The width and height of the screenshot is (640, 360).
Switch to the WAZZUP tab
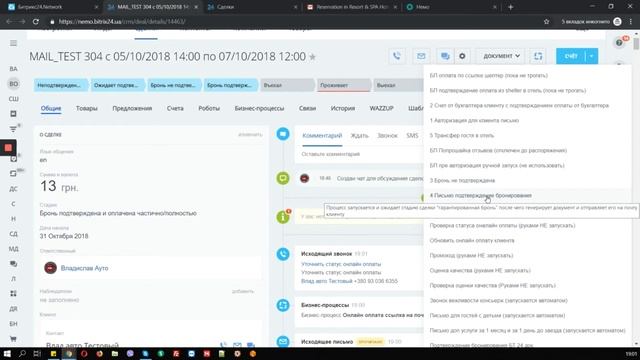381,108
